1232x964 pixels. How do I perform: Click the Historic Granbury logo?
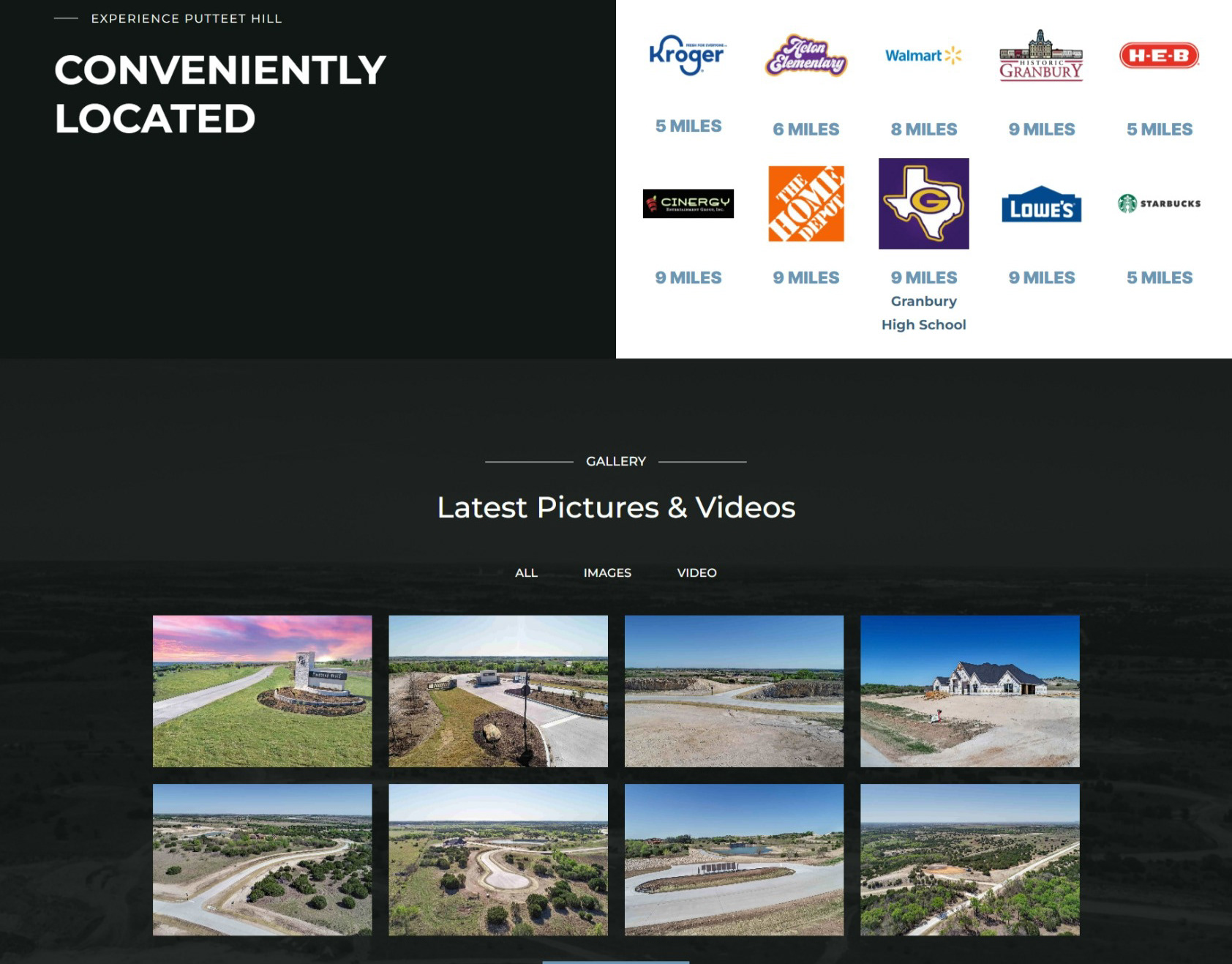pyautogui.click(x=1041, y=56)
